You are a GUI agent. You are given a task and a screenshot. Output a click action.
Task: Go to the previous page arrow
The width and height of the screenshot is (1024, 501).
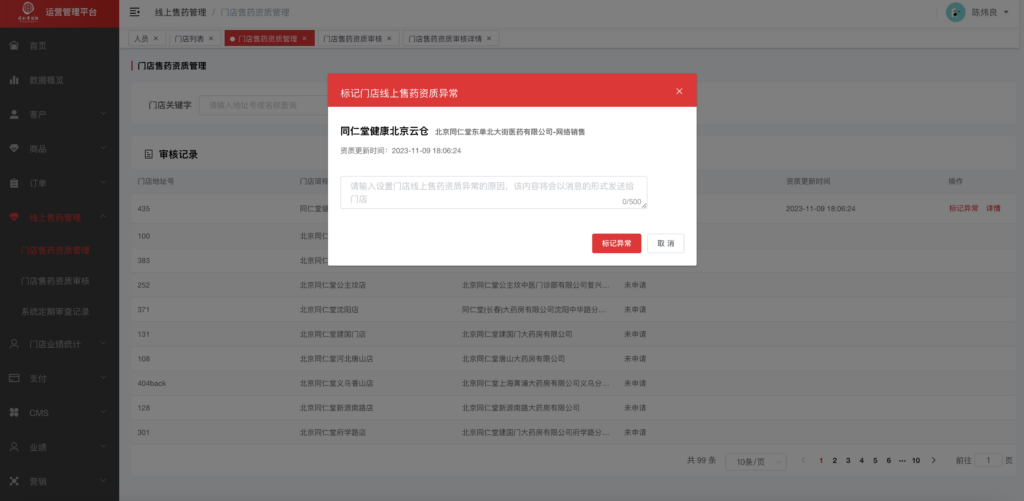point(803,461)
